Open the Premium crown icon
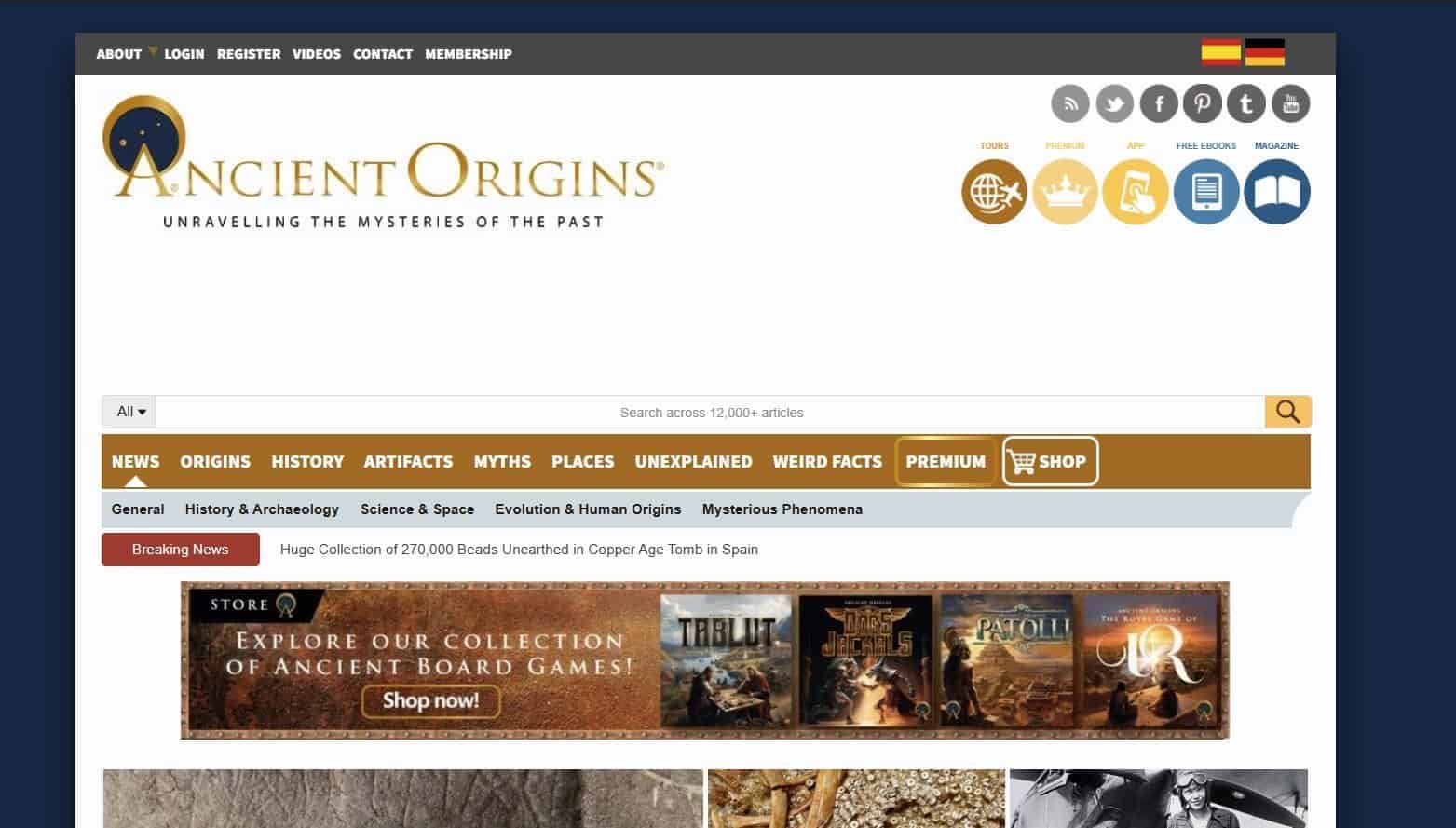This screenshot has width=1456, height=828. [x=1065, y=192]
